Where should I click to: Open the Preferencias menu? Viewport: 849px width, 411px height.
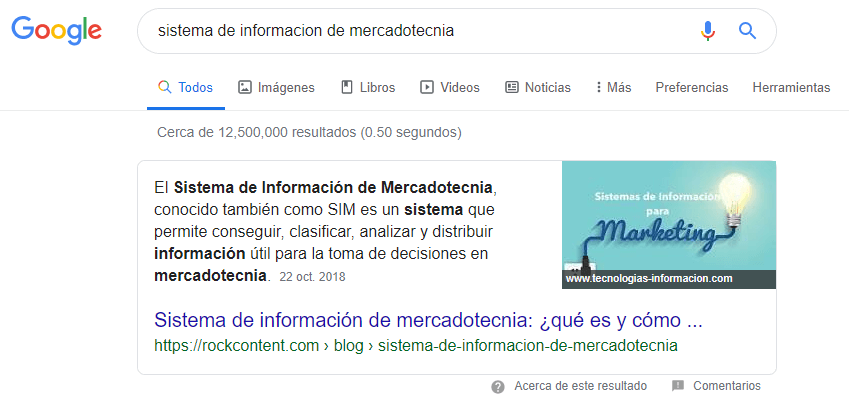point(692,88)
